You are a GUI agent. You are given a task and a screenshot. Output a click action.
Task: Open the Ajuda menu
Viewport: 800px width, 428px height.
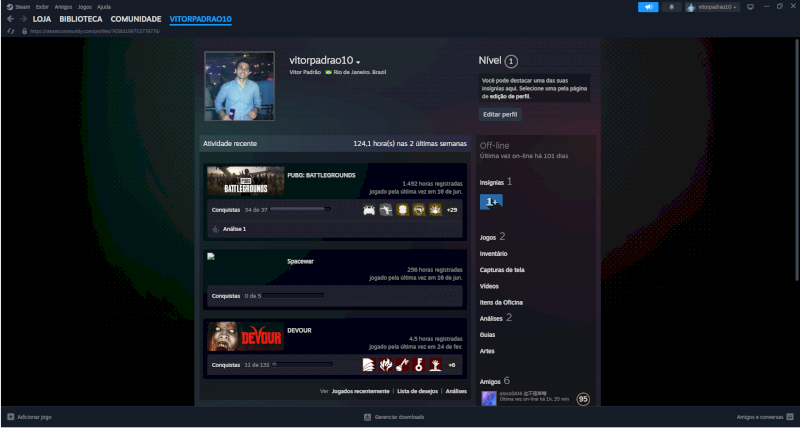(x=104, y=7)
